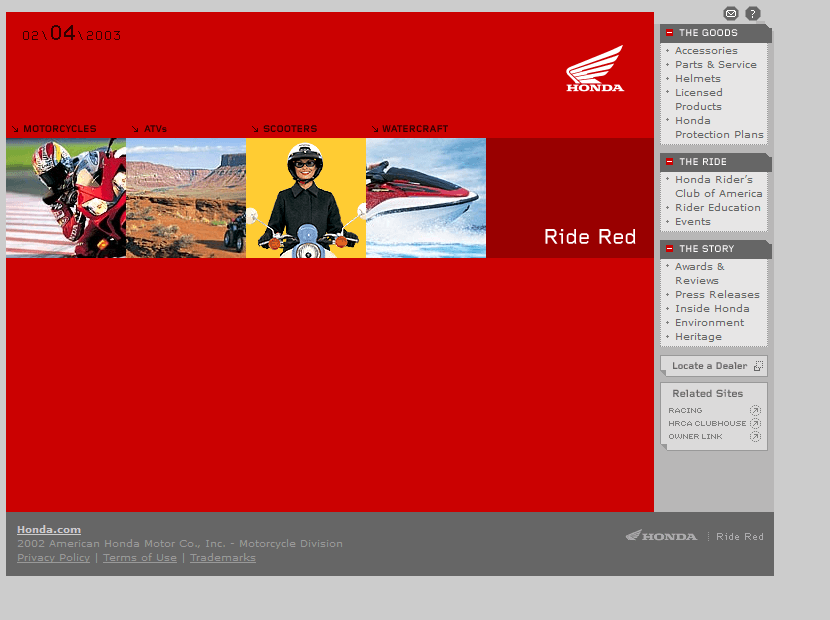Open the Heritage link
This screenshot has height=620, width=830.
click(698, 337)
